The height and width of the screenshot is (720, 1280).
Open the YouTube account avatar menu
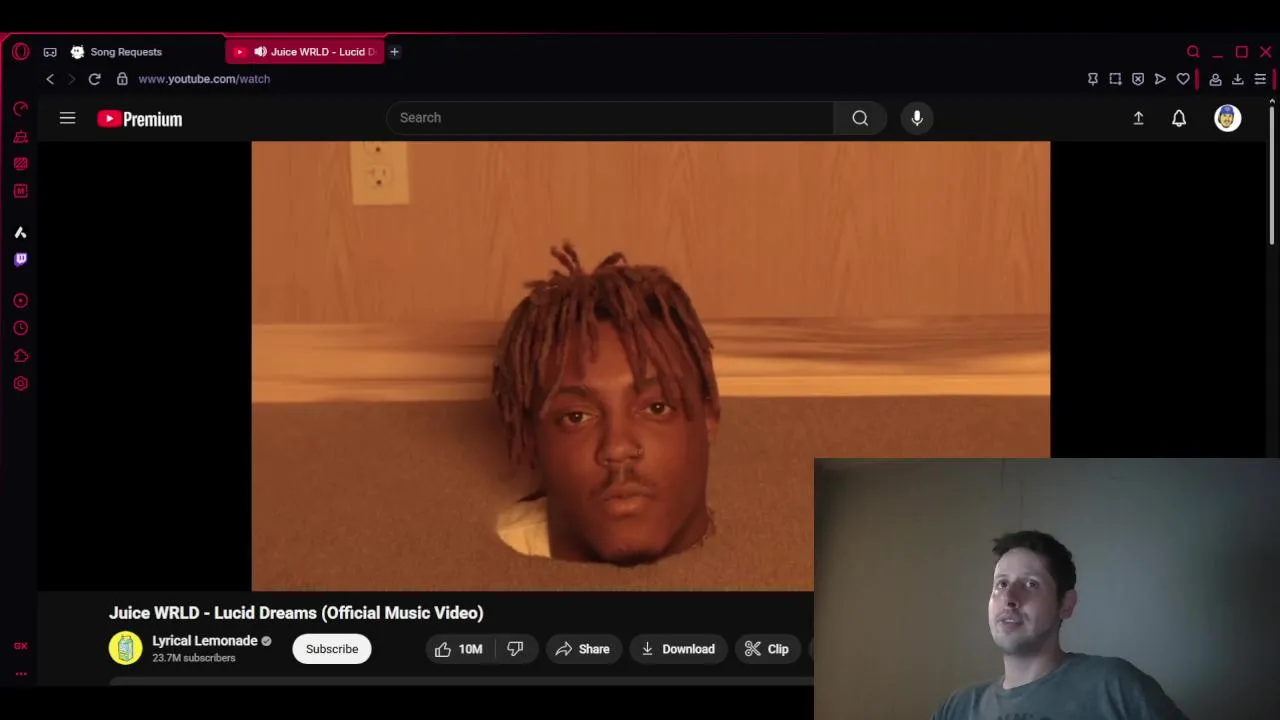coord(1227,118)
